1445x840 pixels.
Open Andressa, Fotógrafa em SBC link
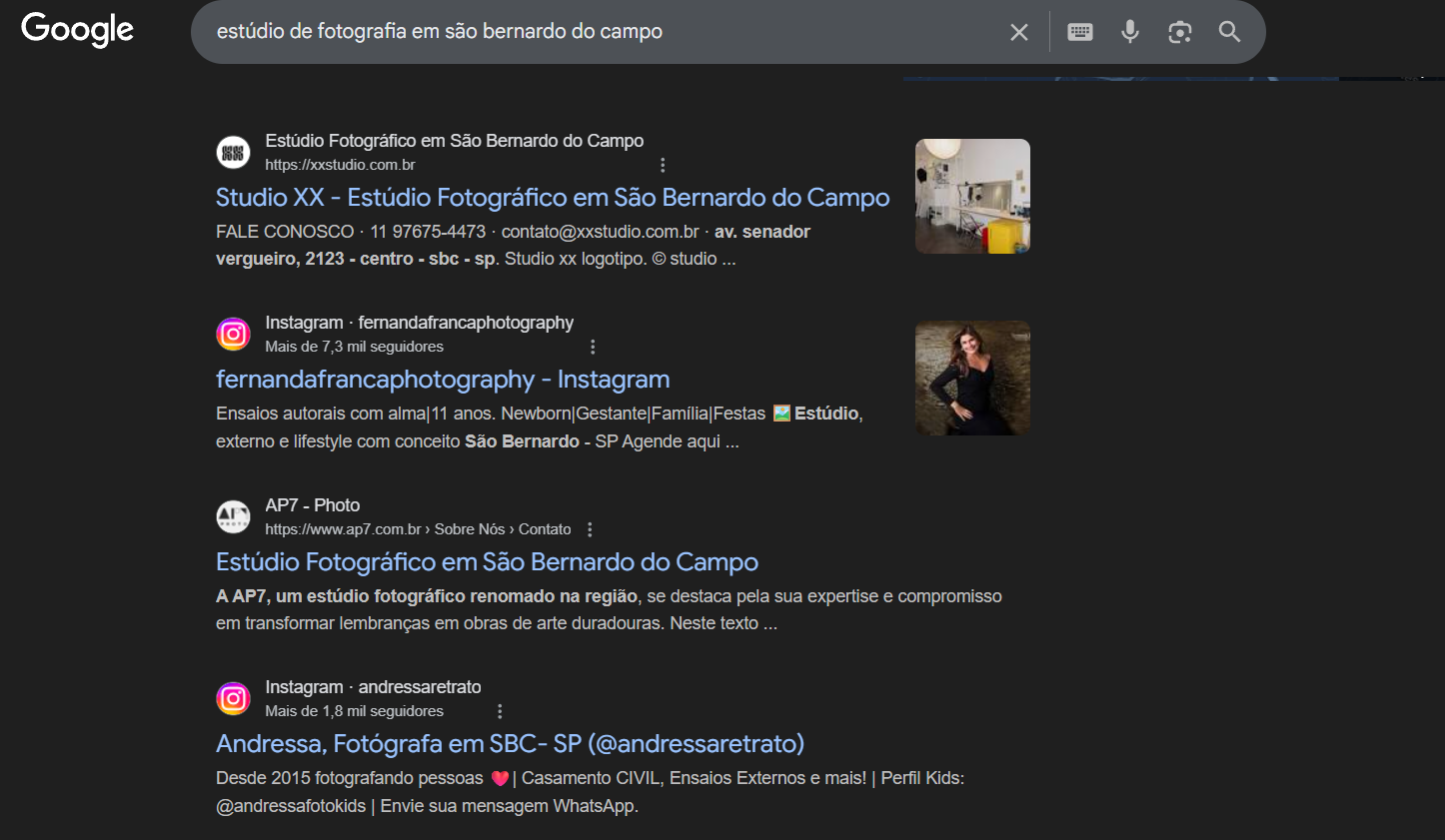point(510,744)
